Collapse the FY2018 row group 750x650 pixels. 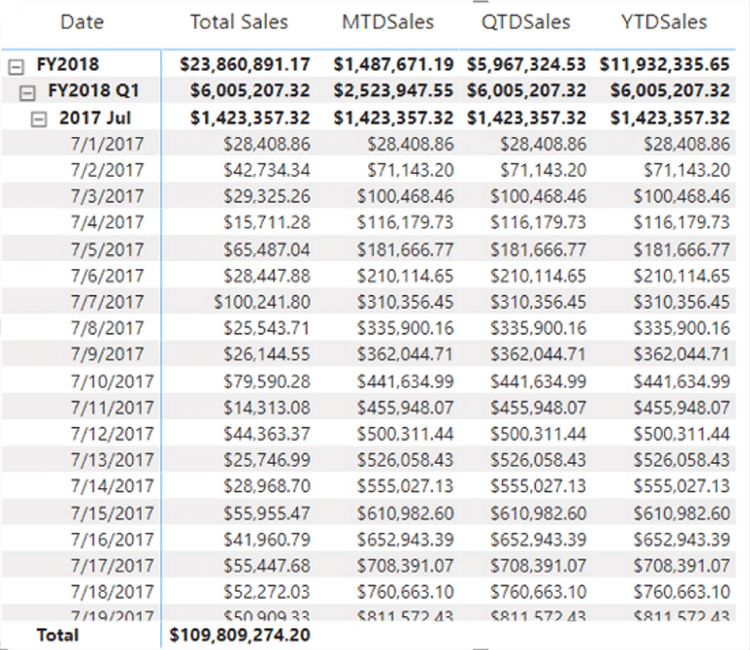tap(16, 65)
